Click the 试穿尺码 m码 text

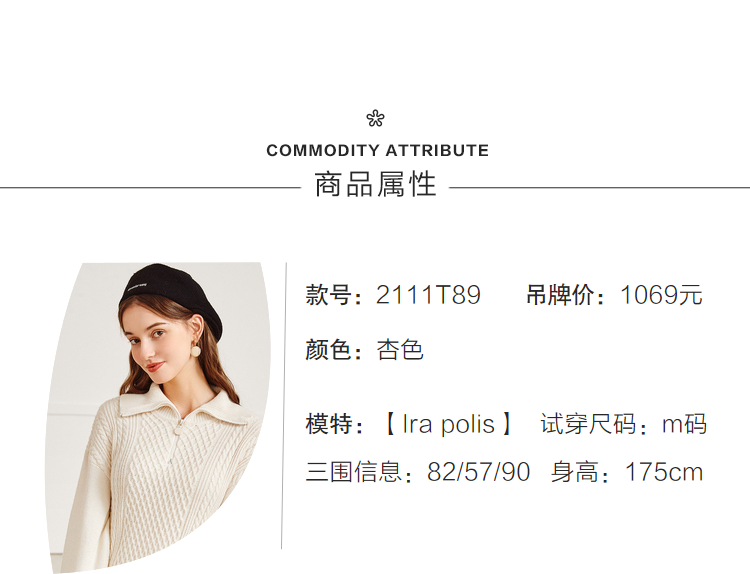point(623,424)
